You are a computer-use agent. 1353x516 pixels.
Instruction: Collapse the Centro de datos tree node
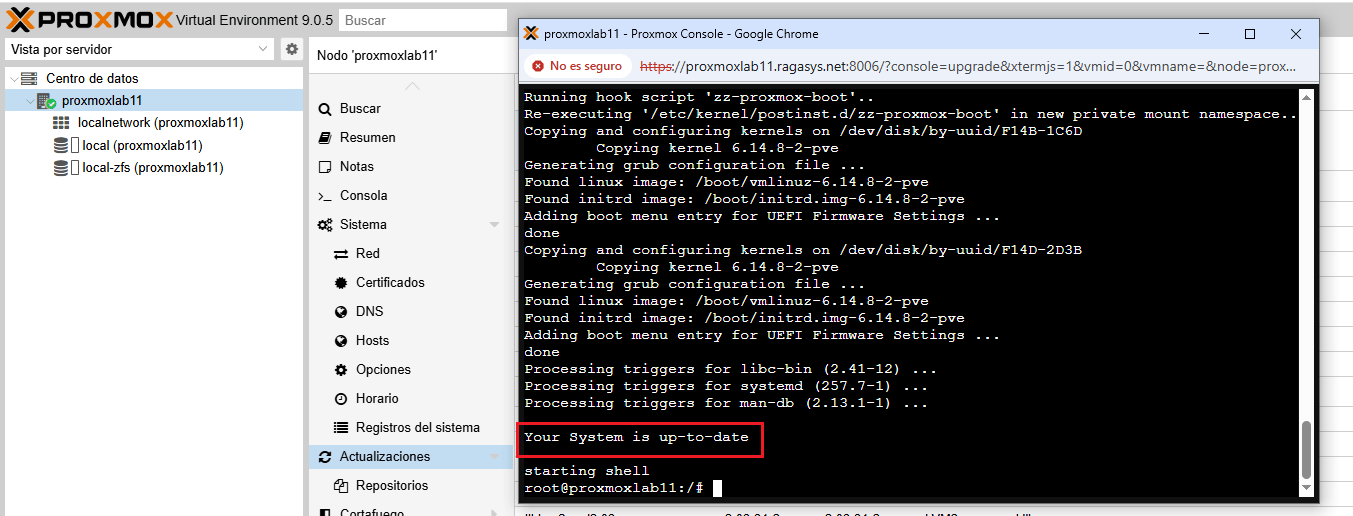tap(12, 78)
